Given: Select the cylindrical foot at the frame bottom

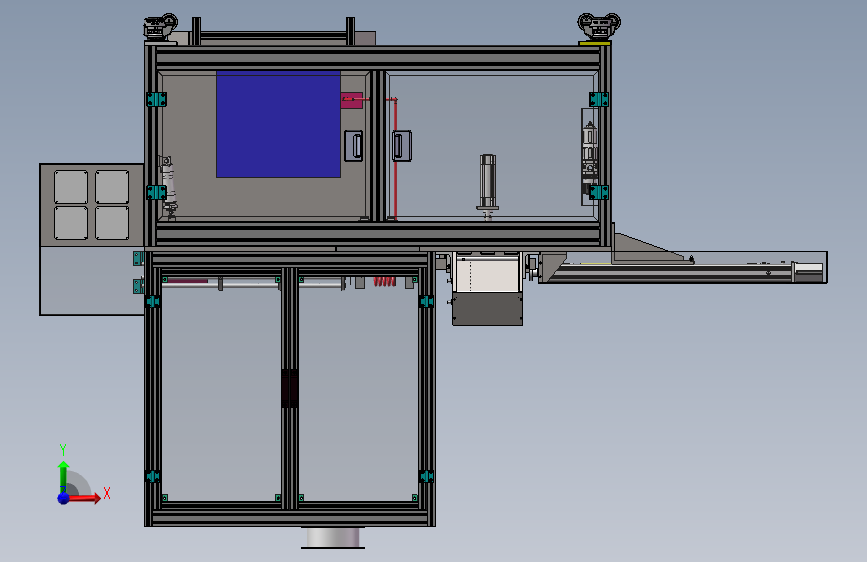Looking at the screenshot, I should pos(333,538).
